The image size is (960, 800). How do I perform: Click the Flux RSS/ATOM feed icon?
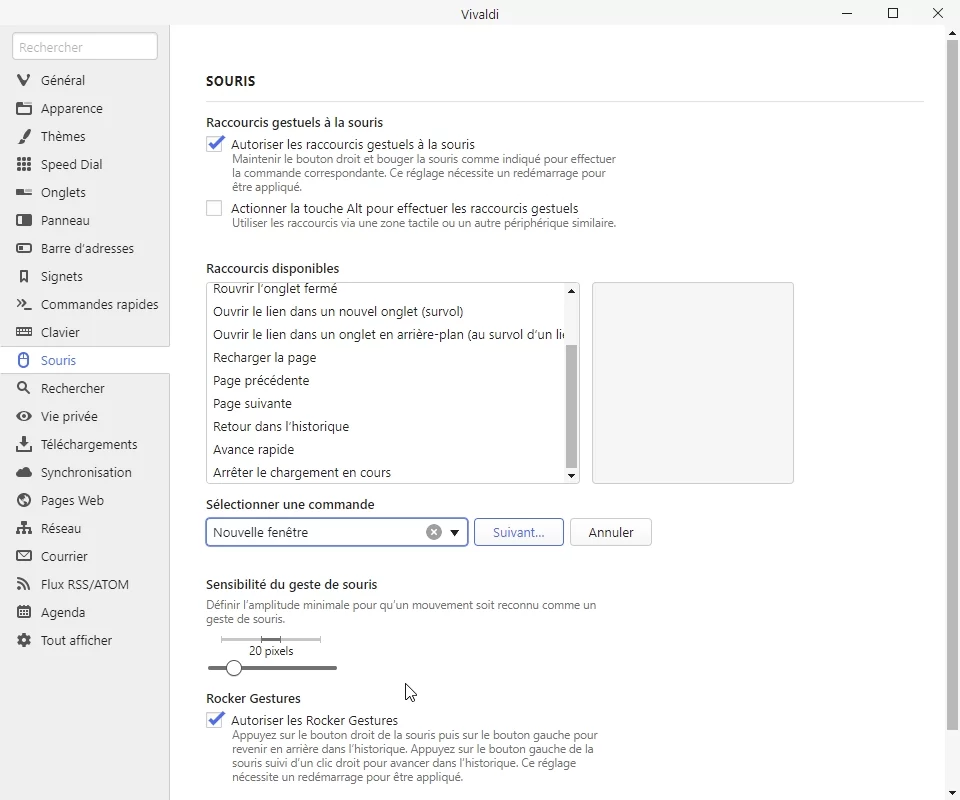(23, 585)
